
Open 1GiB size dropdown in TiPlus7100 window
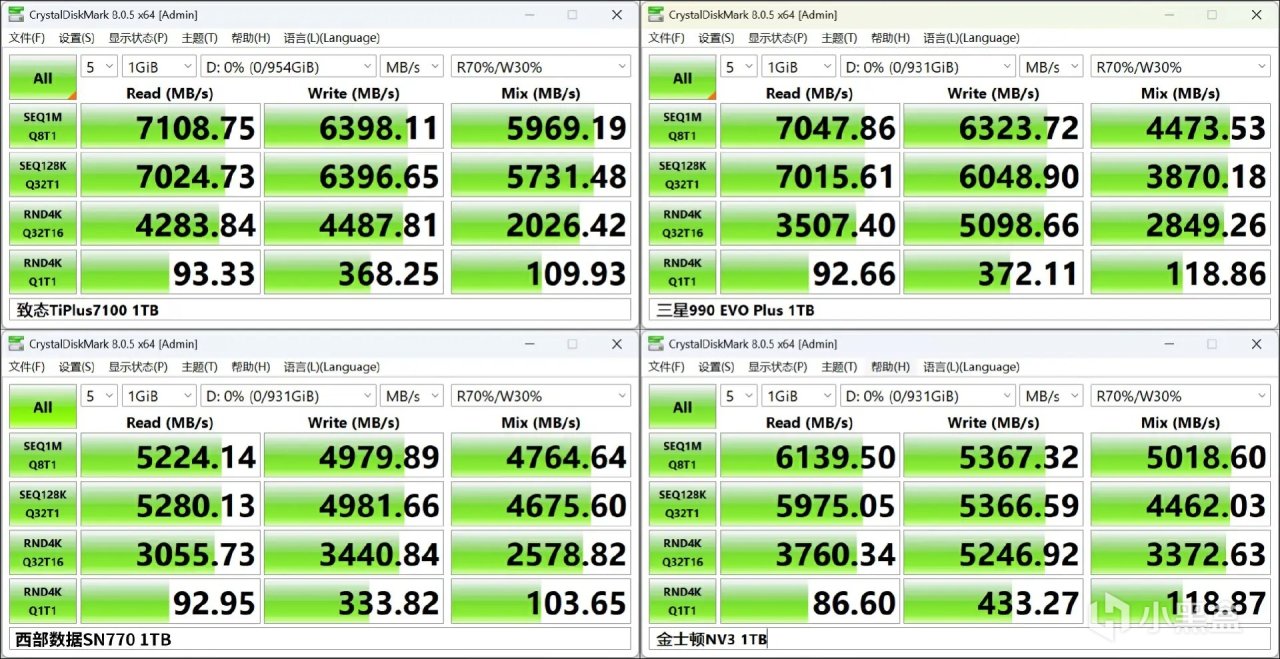159,67
